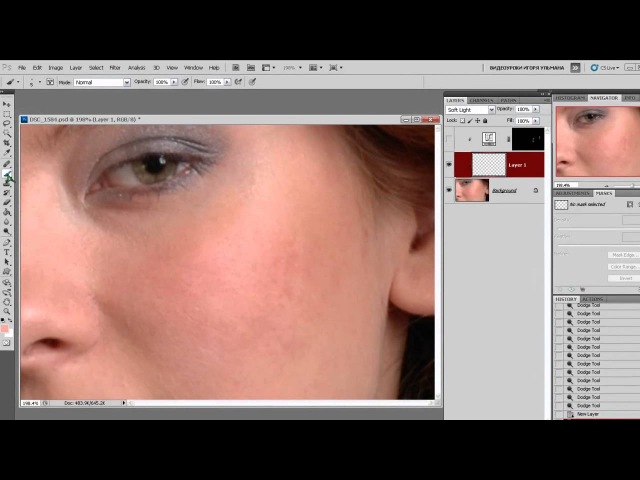
Task: Open the Tool Preset picker
Action: (x=12, y=82)
